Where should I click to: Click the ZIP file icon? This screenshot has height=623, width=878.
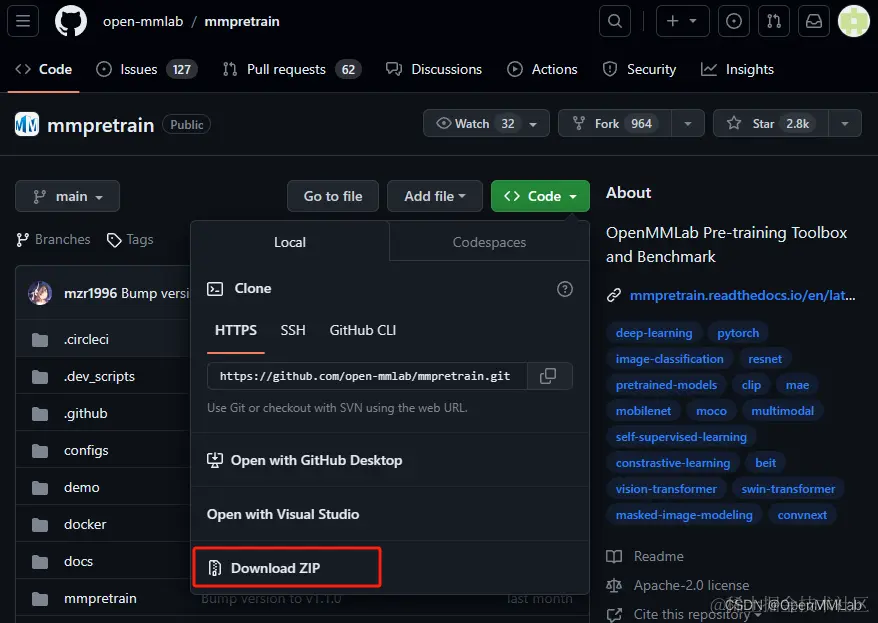click(x=214, y=568)
